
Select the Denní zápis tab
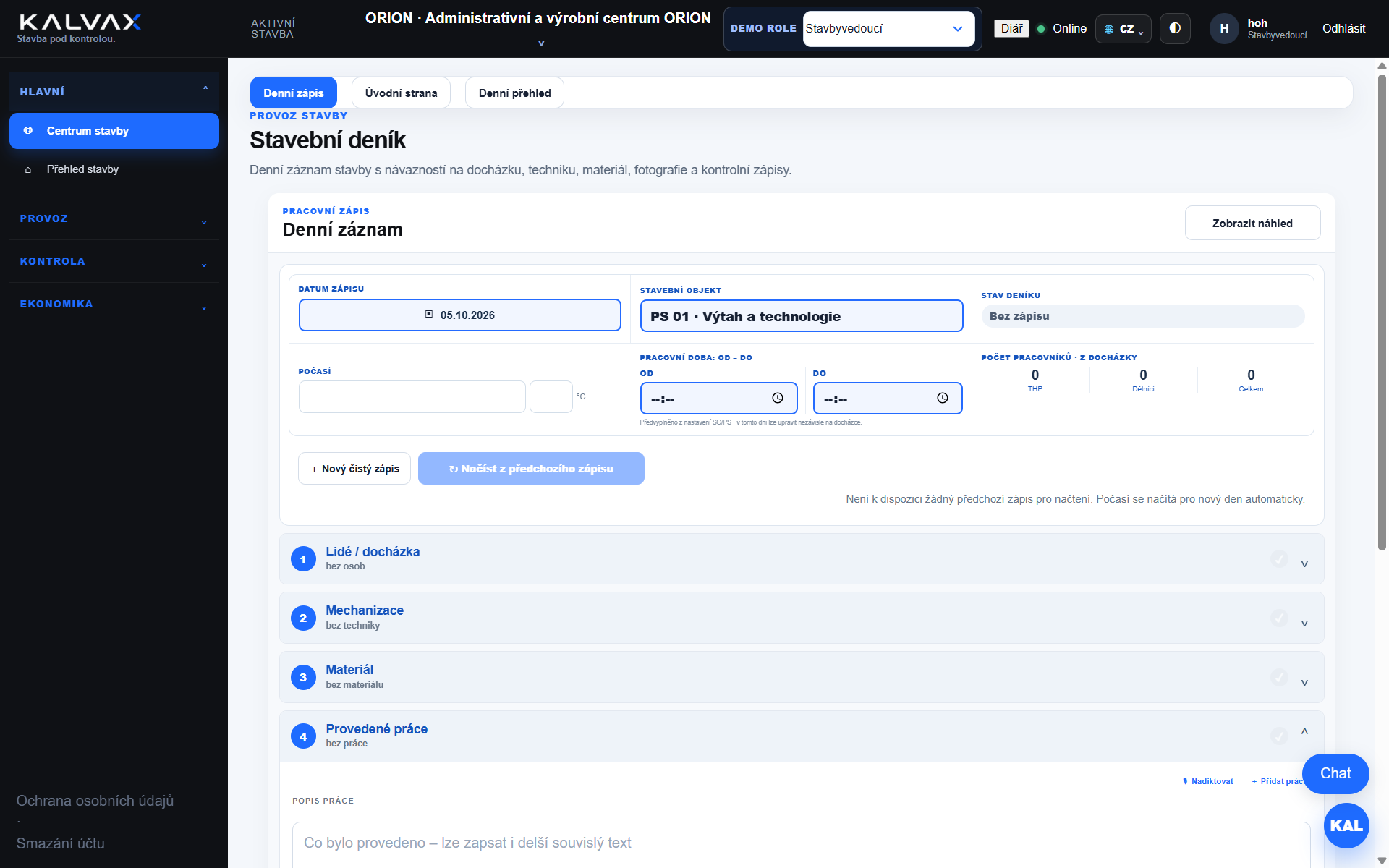click(294, 93)
